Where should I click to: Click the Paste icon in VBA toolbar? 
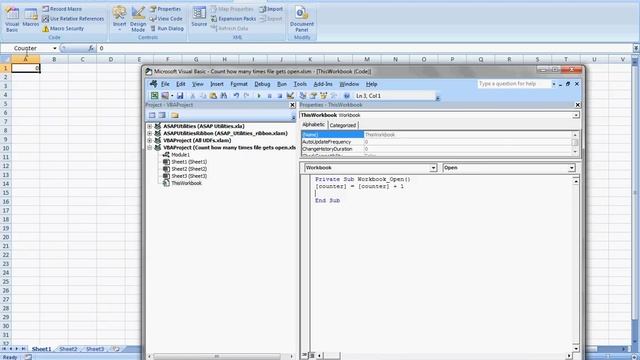pos(213,96)
